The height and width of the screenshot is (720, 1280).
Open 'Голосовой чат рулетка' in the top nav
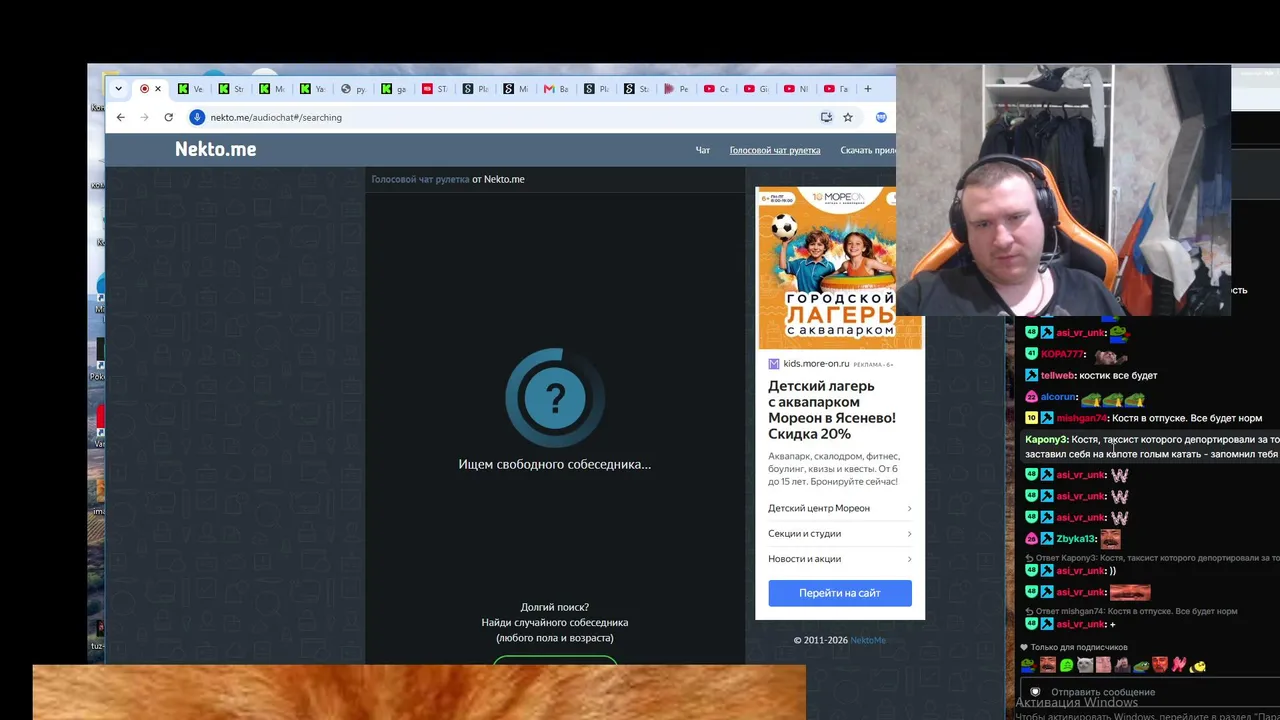pos(775,150)
